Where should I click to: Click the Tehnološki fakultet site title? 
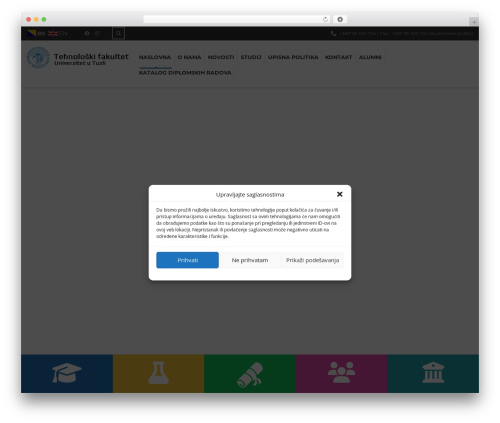91,56
